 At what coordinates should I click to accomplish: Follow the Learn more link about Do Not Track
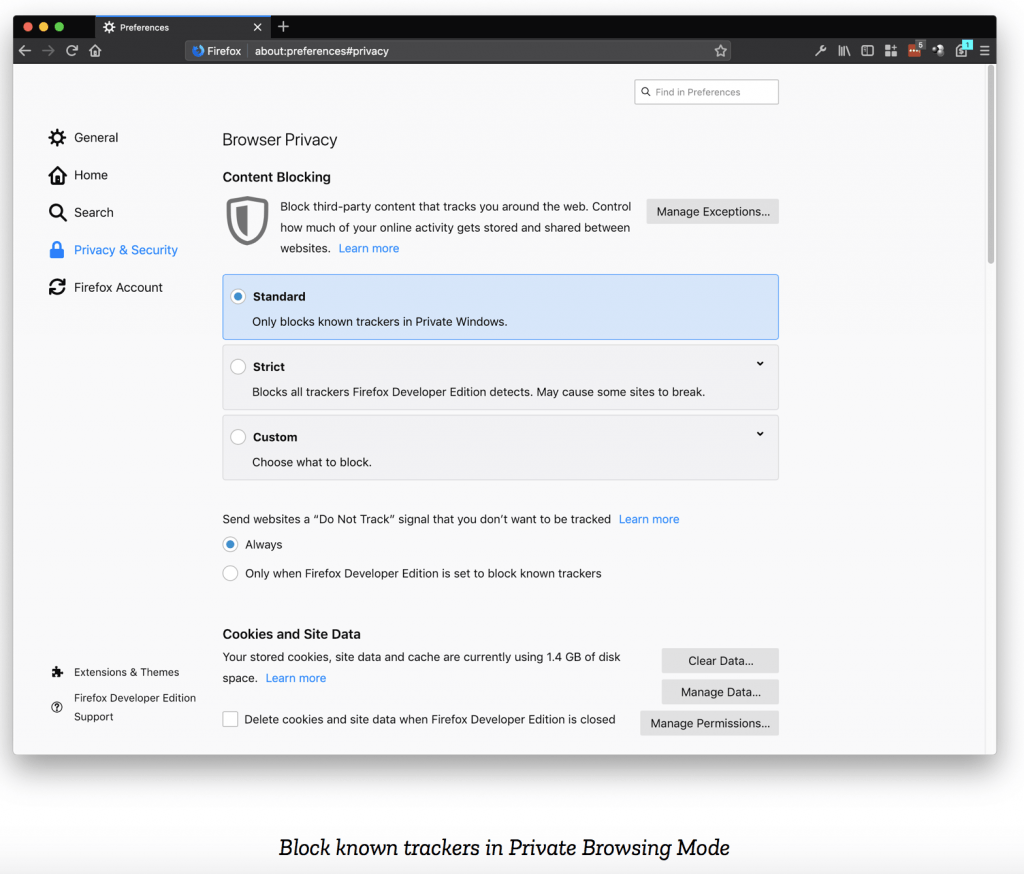[648, 519]
